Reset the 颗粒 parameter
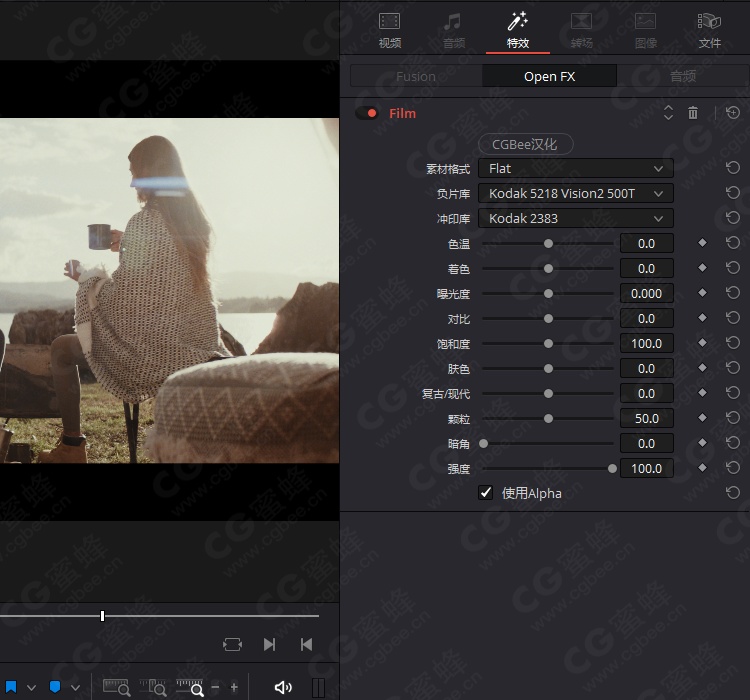The height and width of the screenshot is (700, 750). 733,418
